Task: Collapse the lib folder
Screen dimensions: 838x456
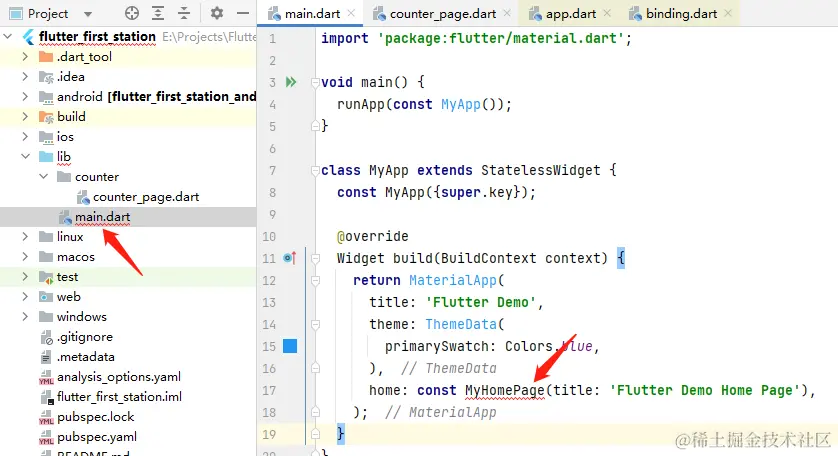Action: (25, 157)
